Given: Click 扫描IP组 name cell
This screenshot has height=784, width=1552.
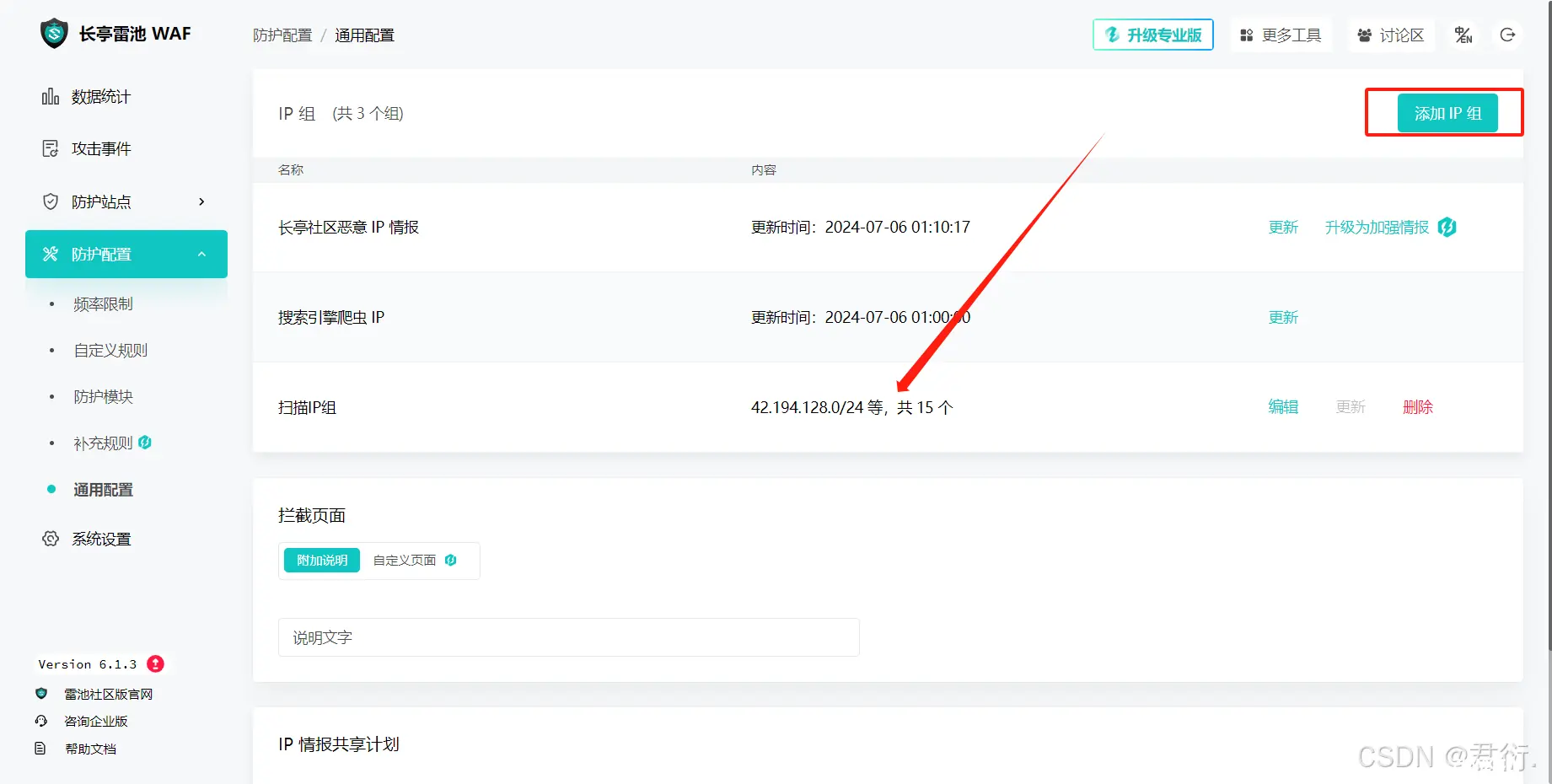Looking at the screenshot, I should click(x=307, y=408).
